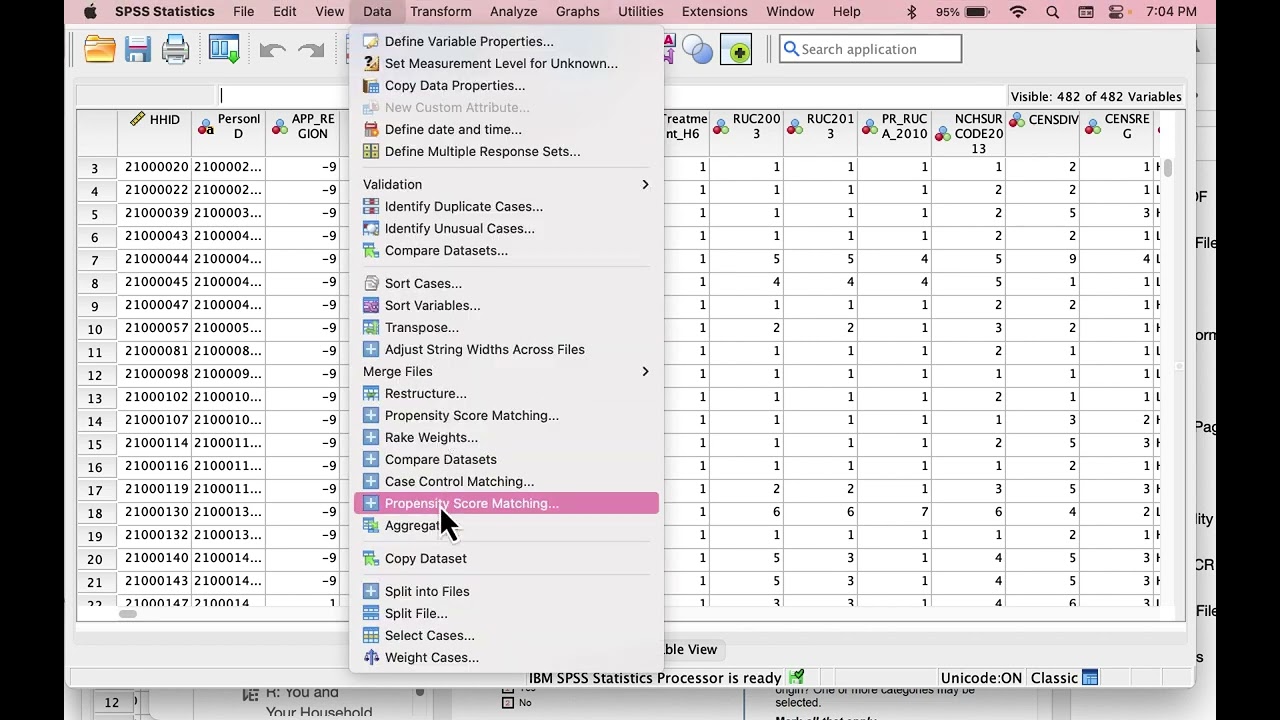Click the Bluetooth icon in the menu bar
1280x720 pixels.
(x=911, y=12)
